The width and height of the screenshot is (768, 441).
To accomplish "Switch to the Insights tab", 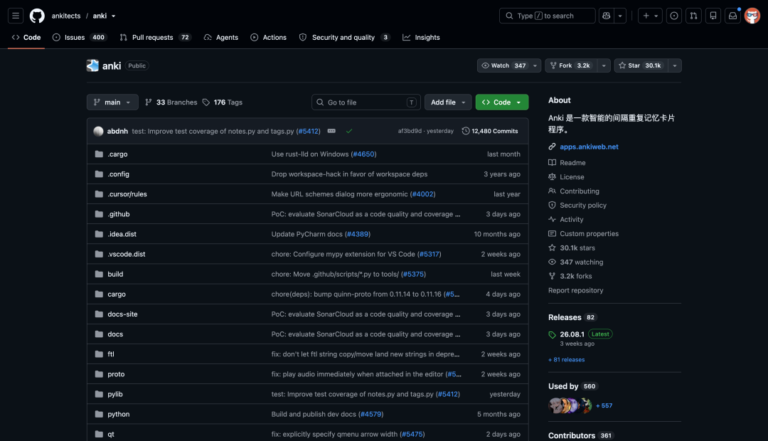I will point(421,37).
